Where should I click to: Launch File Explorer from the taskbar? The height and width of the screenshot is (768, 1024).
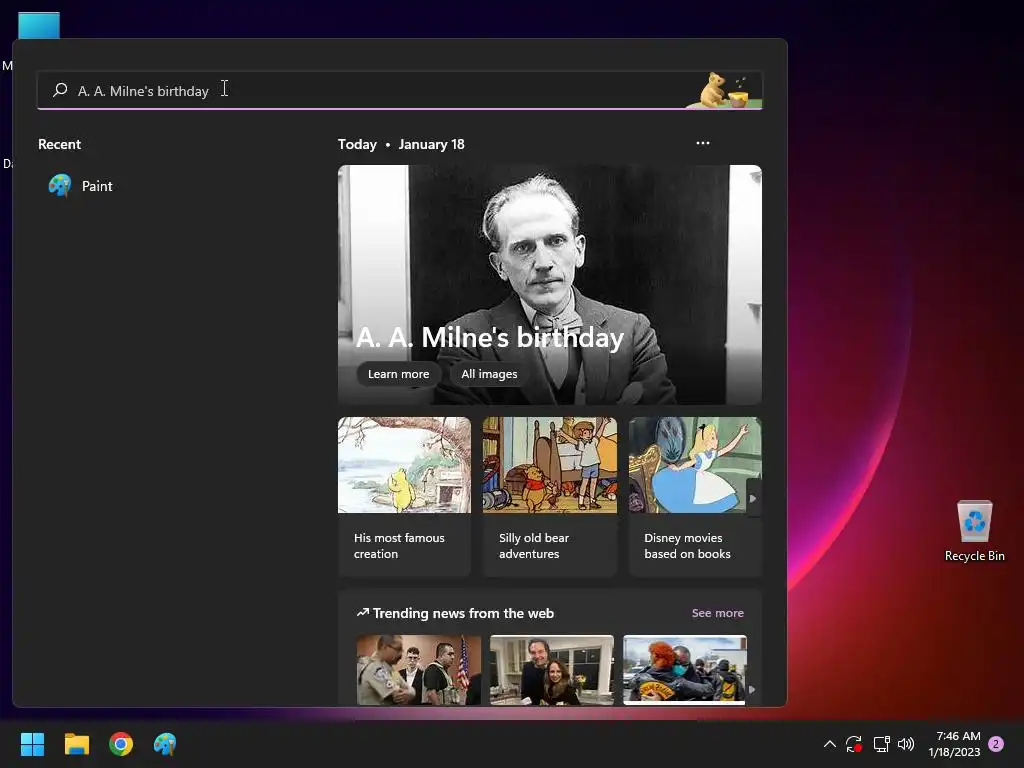click(76, 744)
